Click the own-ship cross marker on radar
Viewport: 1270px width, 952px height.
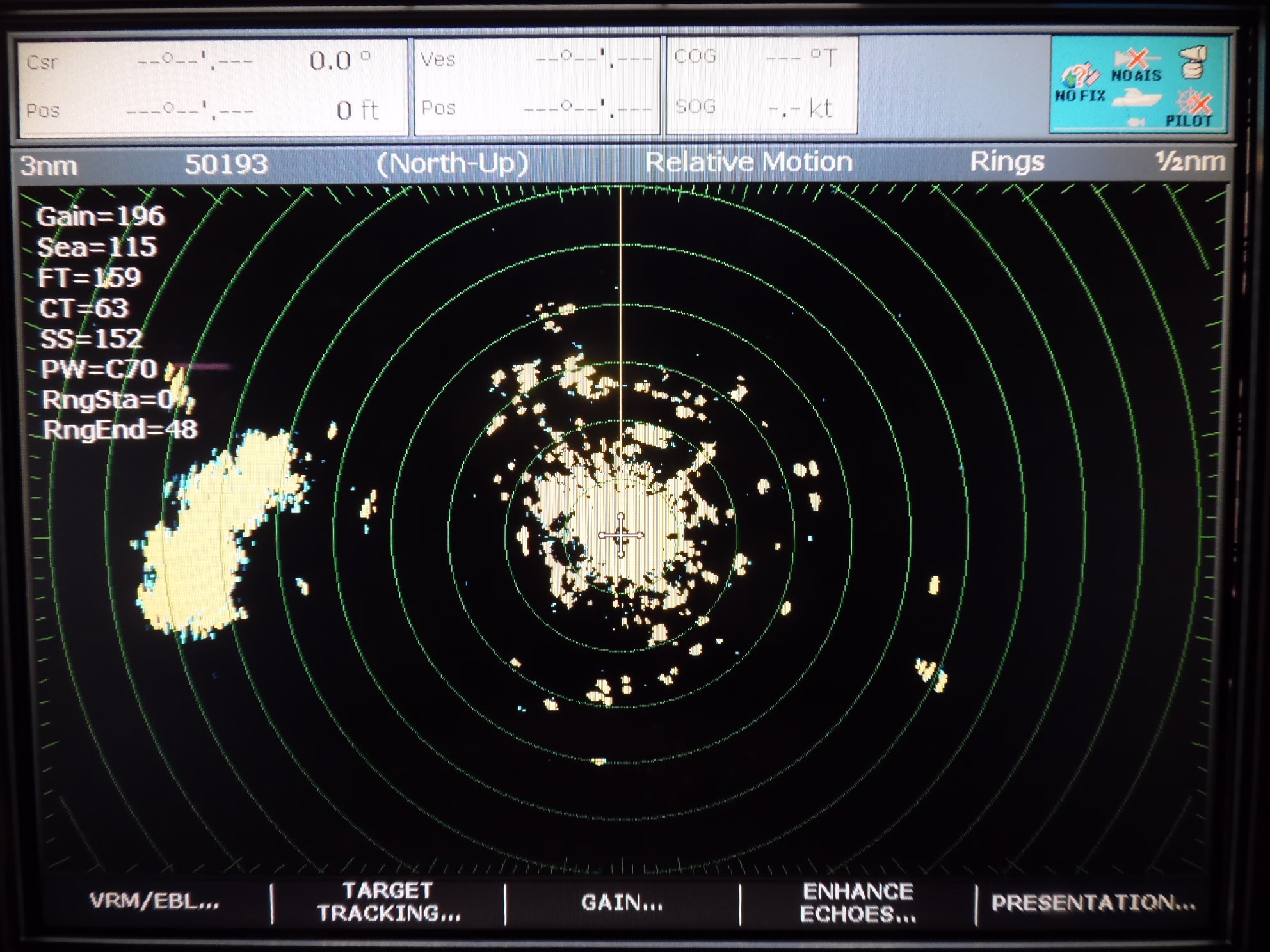coord(620,535)
